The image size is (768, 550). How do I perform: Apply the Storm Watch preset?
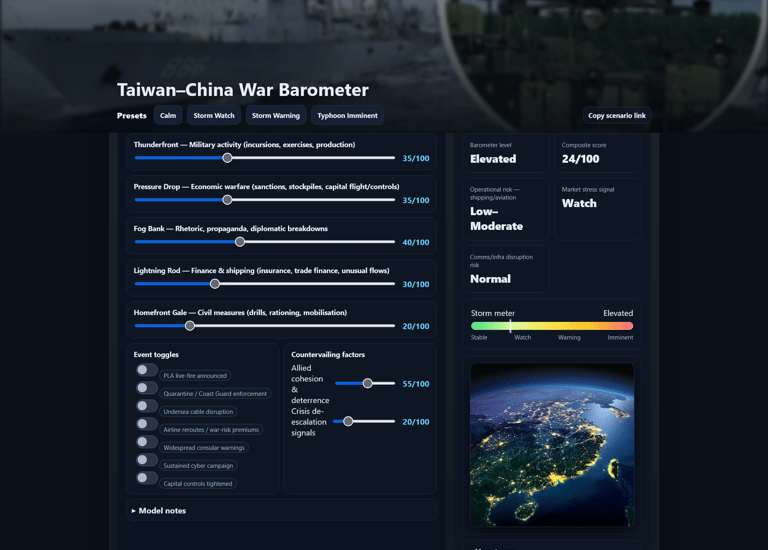pyautogui.click(x=214, y=116)
